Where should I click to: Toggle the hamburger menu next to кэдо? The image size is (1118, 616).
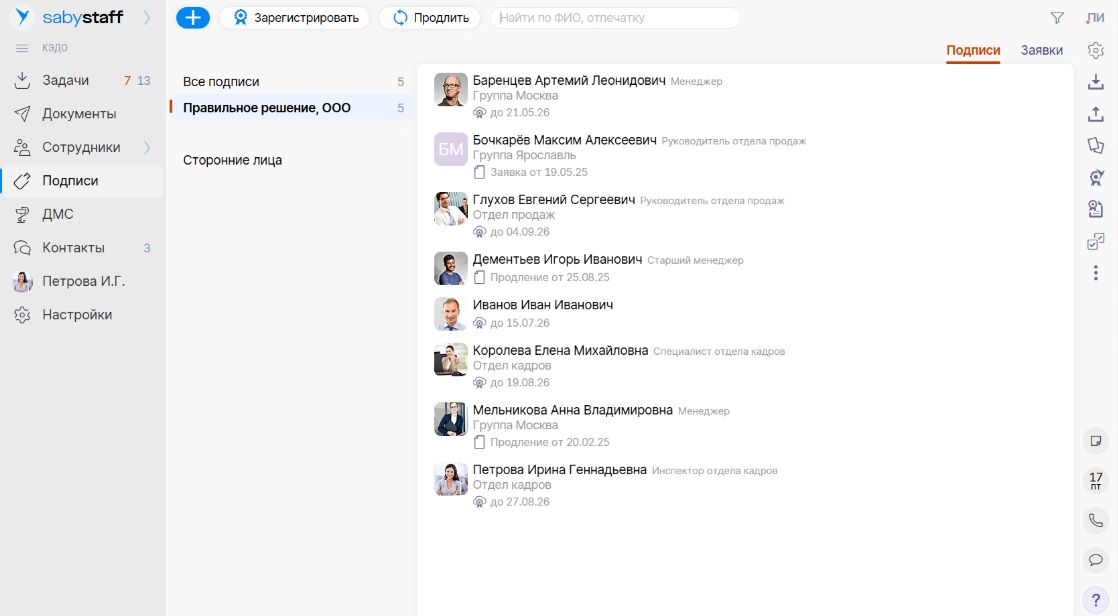coord(22,48)
